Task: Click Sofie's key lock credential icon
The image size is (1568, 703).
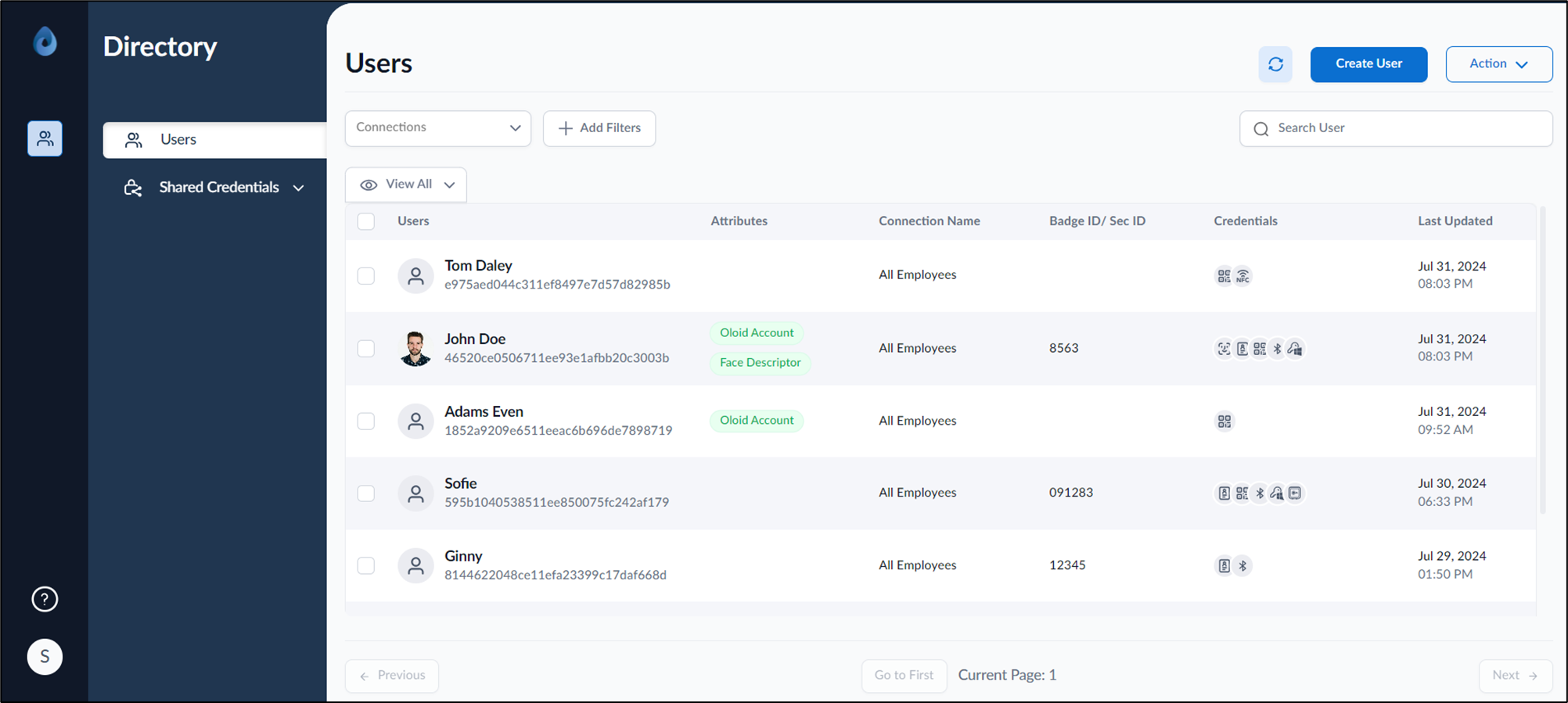Action: (x=1278, y=493)
